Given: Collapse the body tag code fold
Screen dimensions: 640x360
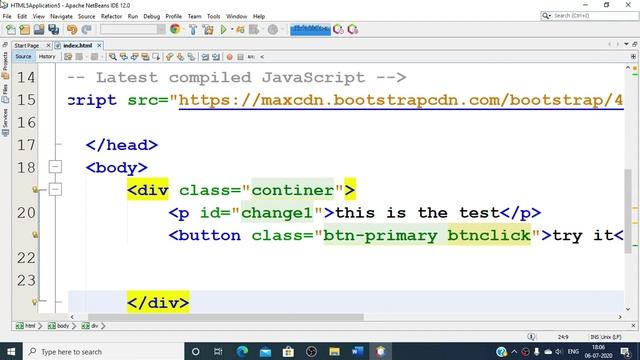Looking at the screenshot, I should 55,167.
